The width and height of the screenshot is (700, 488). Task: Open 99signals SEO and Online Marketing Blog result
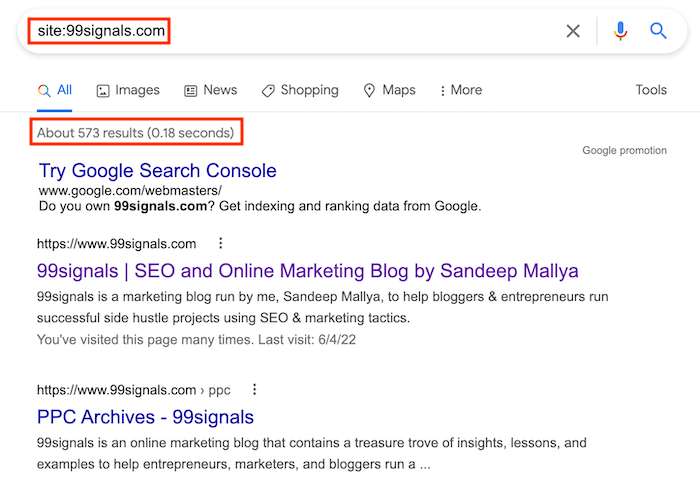[x=307, y=271]
